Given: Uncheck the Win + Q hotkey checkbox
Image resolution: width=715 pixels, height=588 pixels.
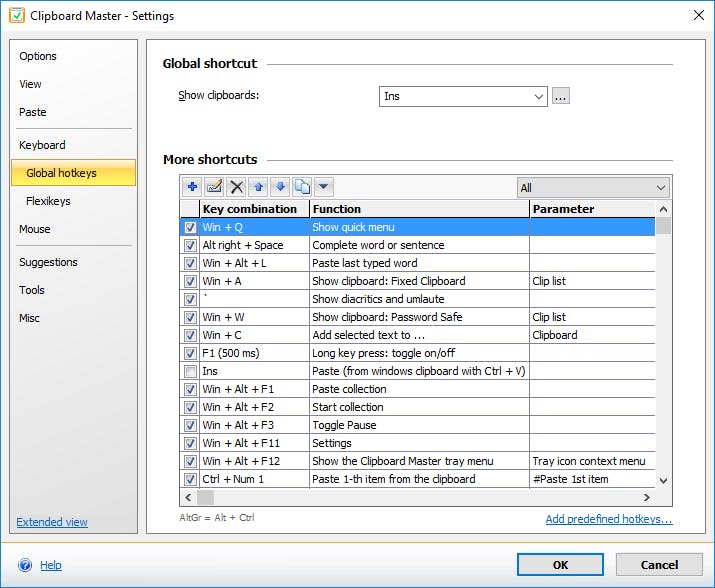Looking at the screenshot, I should click(190, 227).
